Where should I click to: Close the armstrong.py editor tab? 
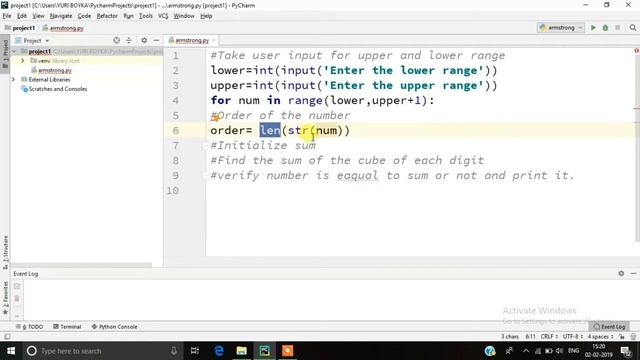click(x=213, y=40)
